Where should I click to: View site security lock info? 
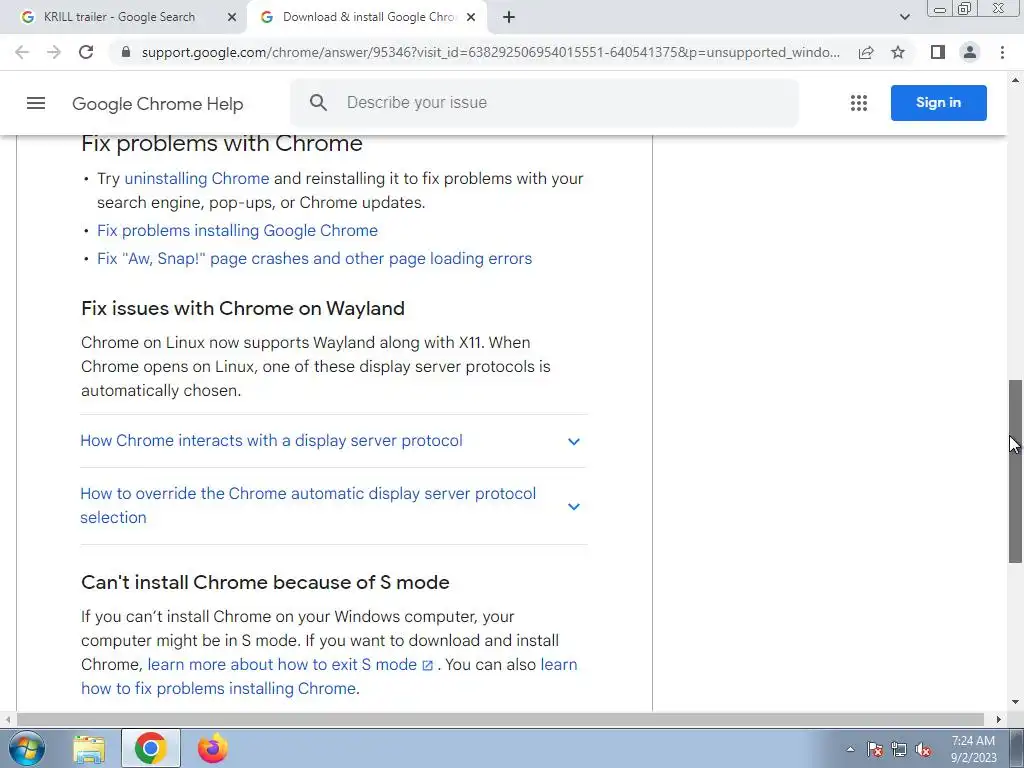pyautogui.click(x=126, y=52)
